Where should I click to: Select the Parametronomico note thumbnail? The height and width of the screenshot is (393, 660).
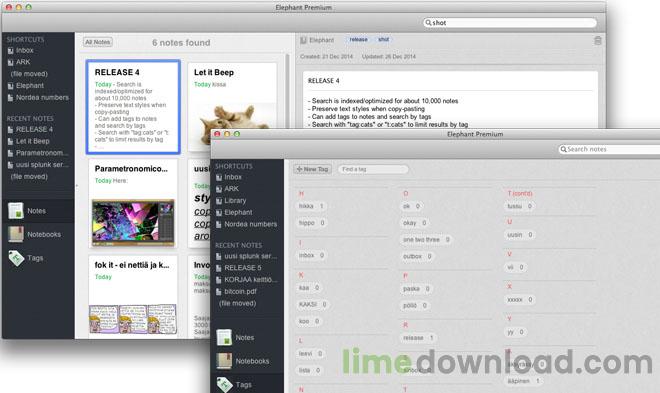pyautogui.click(x=133, y=223)
